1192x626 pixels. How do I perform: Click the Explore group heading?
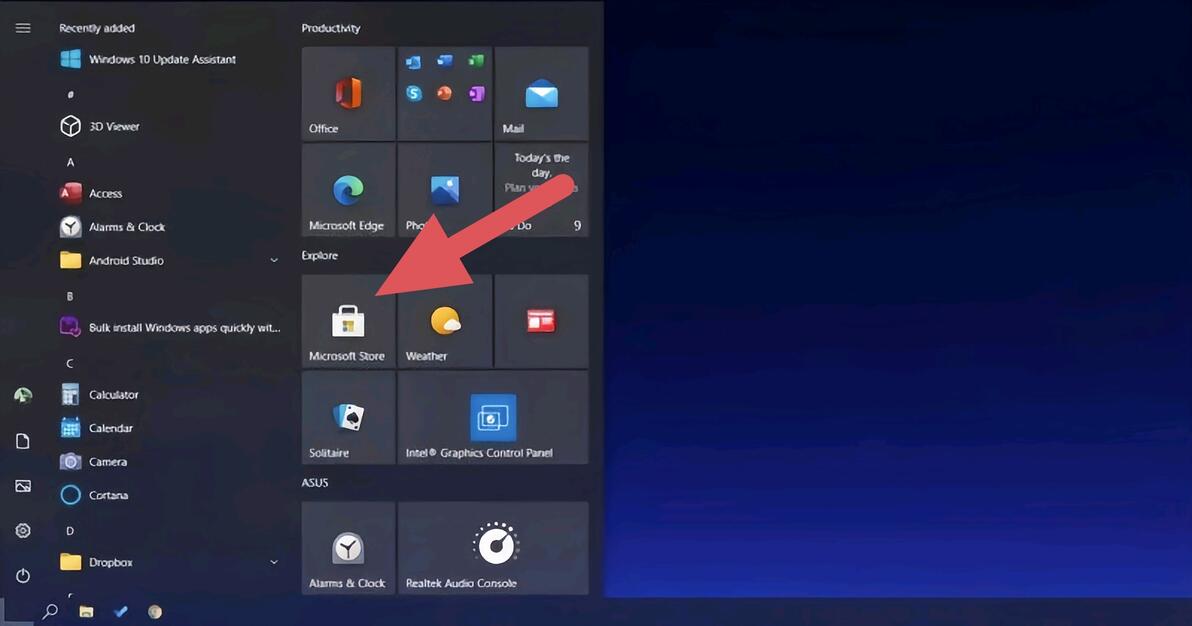[319, 256]
